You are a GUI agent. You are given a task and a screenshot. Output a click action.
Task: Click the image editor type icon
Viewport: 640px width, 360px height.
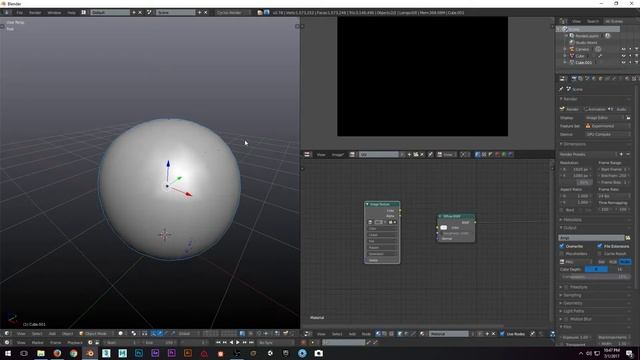(x=307, y=155)
